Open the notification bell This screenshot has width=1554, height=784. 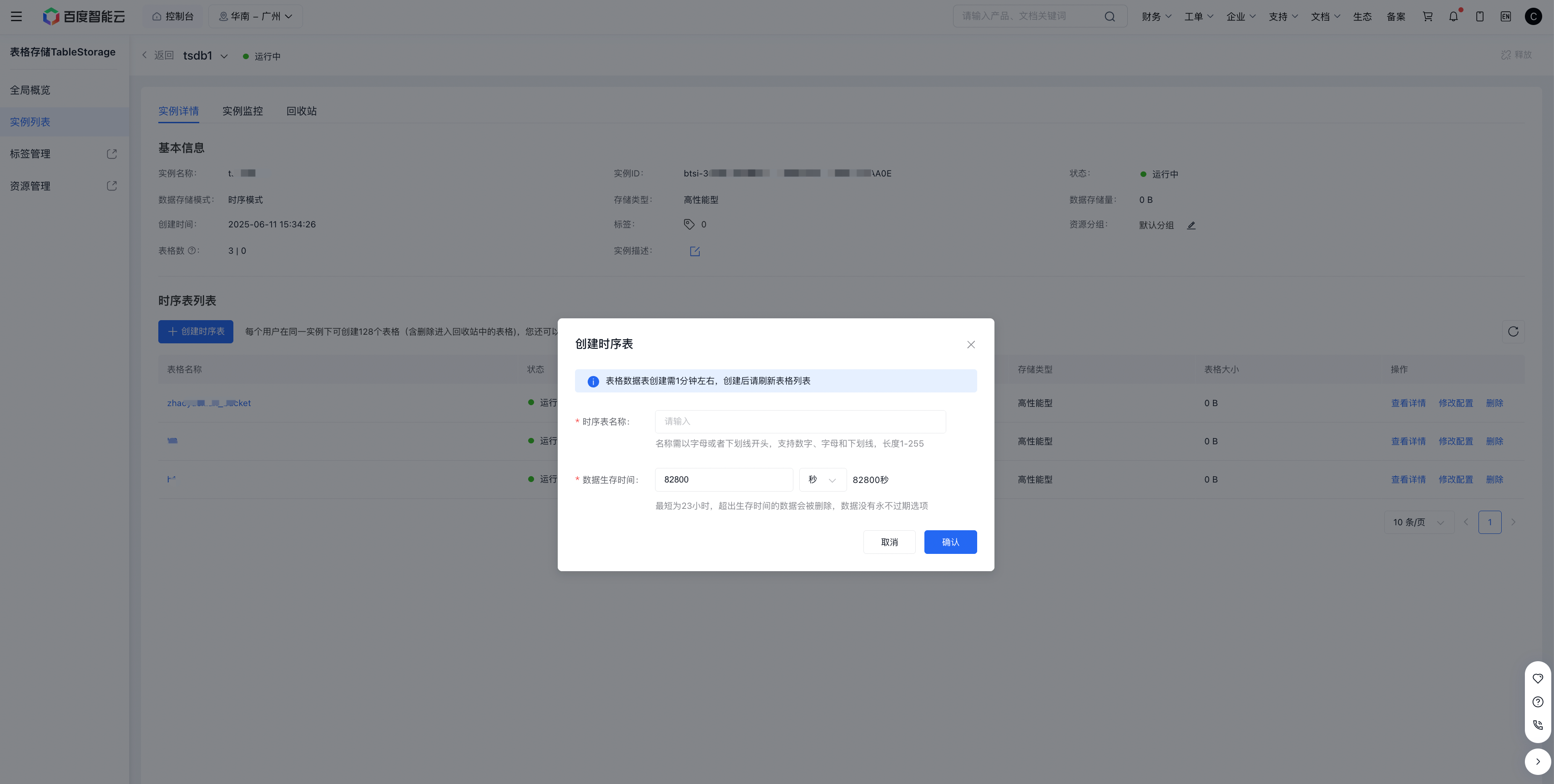coord(1453,16)
